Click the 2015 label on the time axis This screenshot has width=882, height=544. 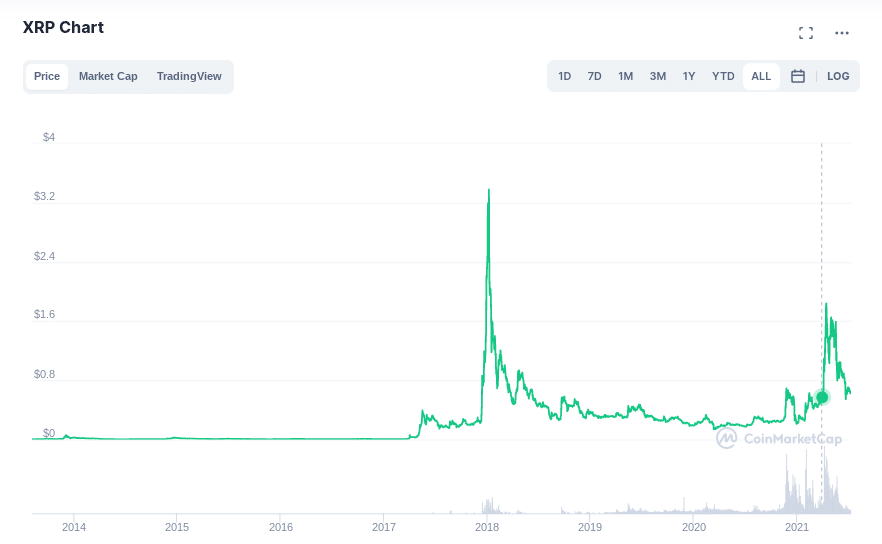[177, 527]
